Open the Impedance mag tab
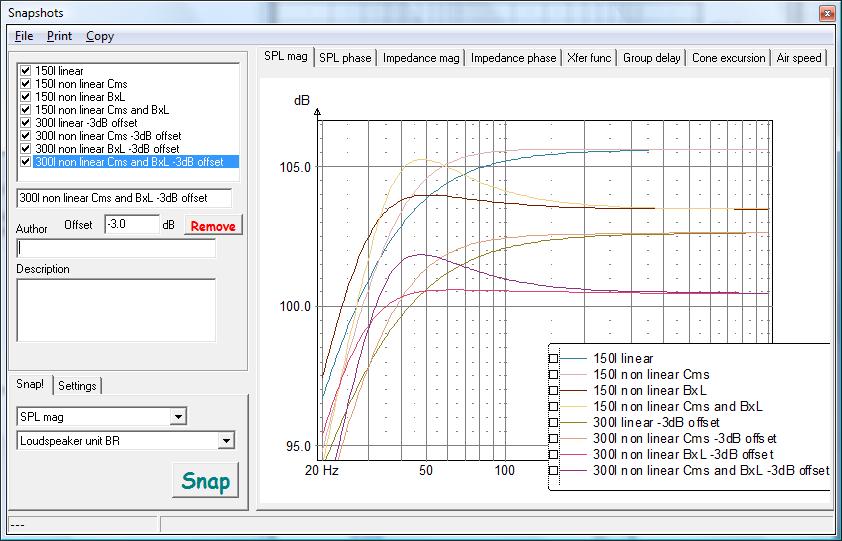This screenshot has width=842, height=541. (421, 58)
